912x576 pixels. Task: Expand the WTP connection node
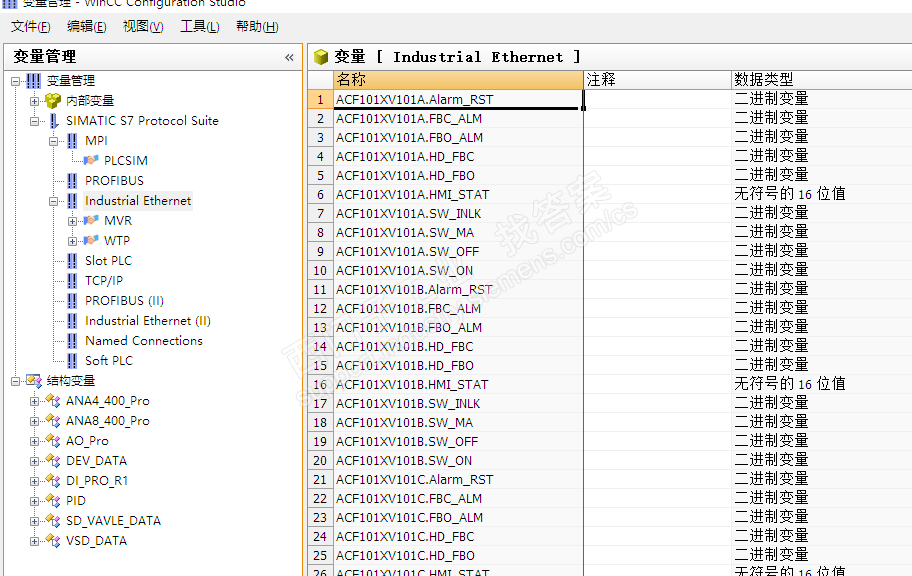pos(72,241)
